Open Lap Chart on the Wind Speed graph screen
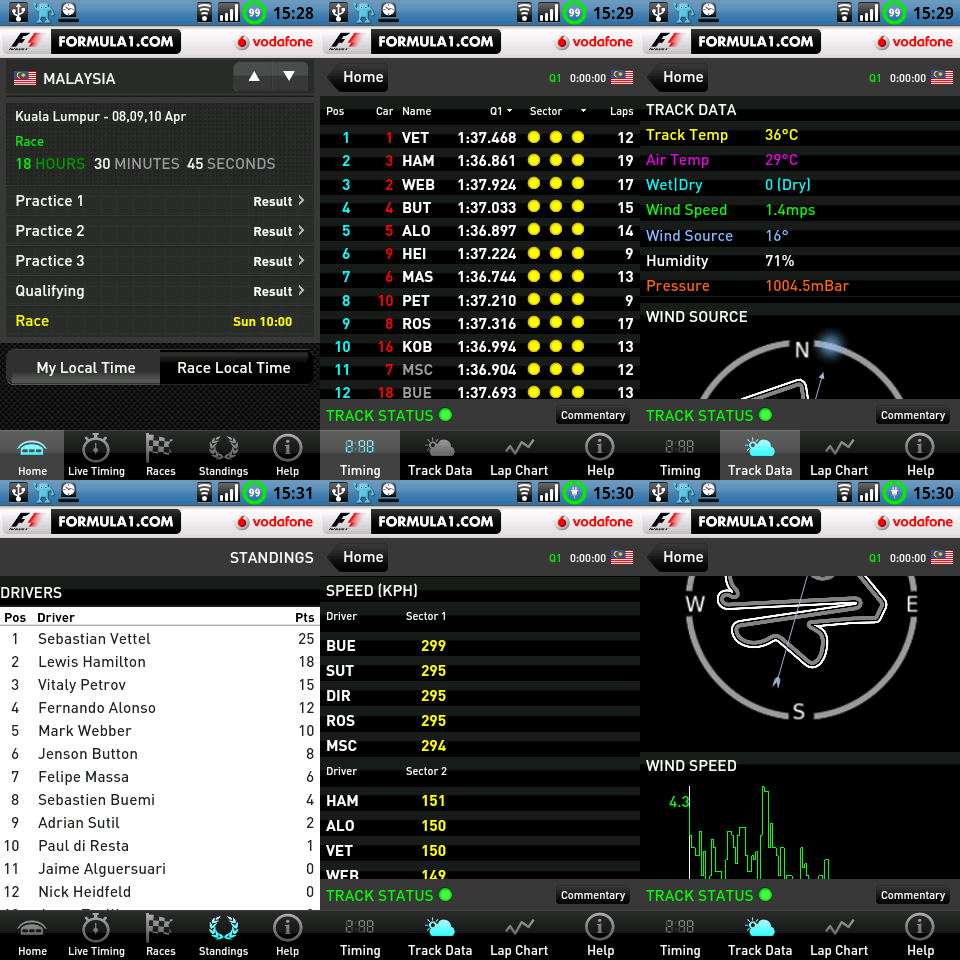960x960 pixels. click(x=839, y=935)
